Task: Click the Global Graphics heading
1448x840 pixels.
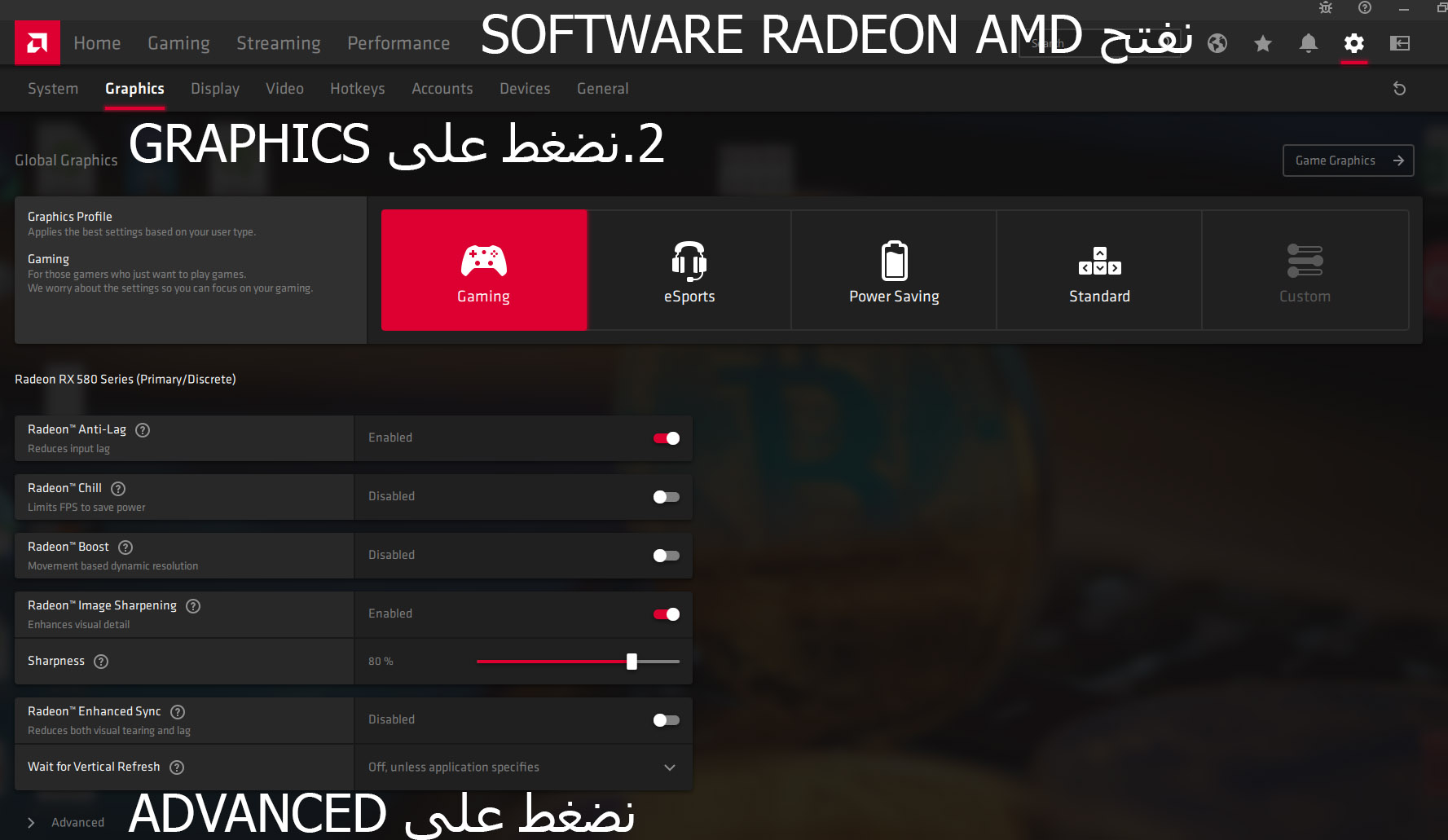Action: [x=66, y=161]
